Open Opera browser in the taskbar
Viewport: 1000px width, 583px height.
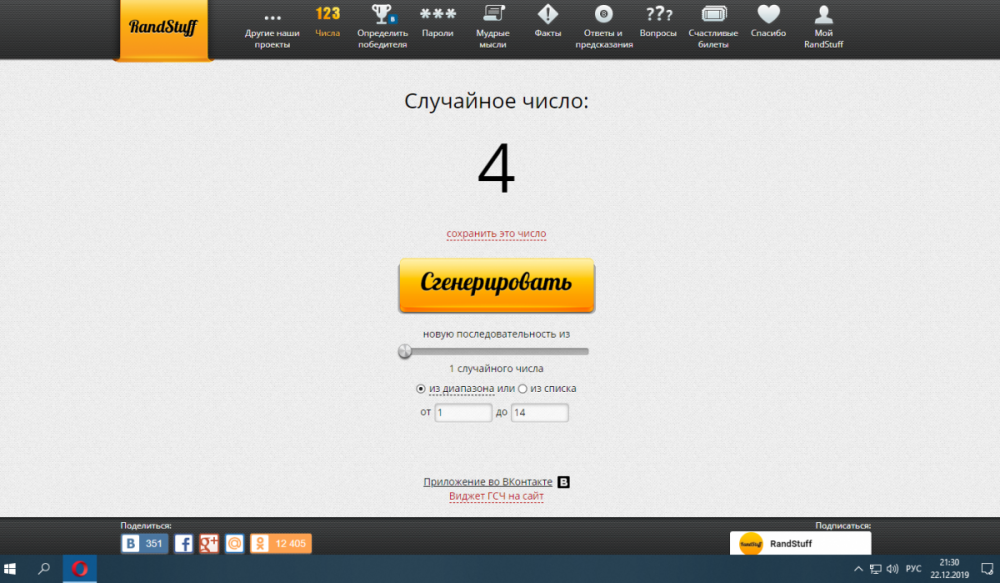click(79, 568)
